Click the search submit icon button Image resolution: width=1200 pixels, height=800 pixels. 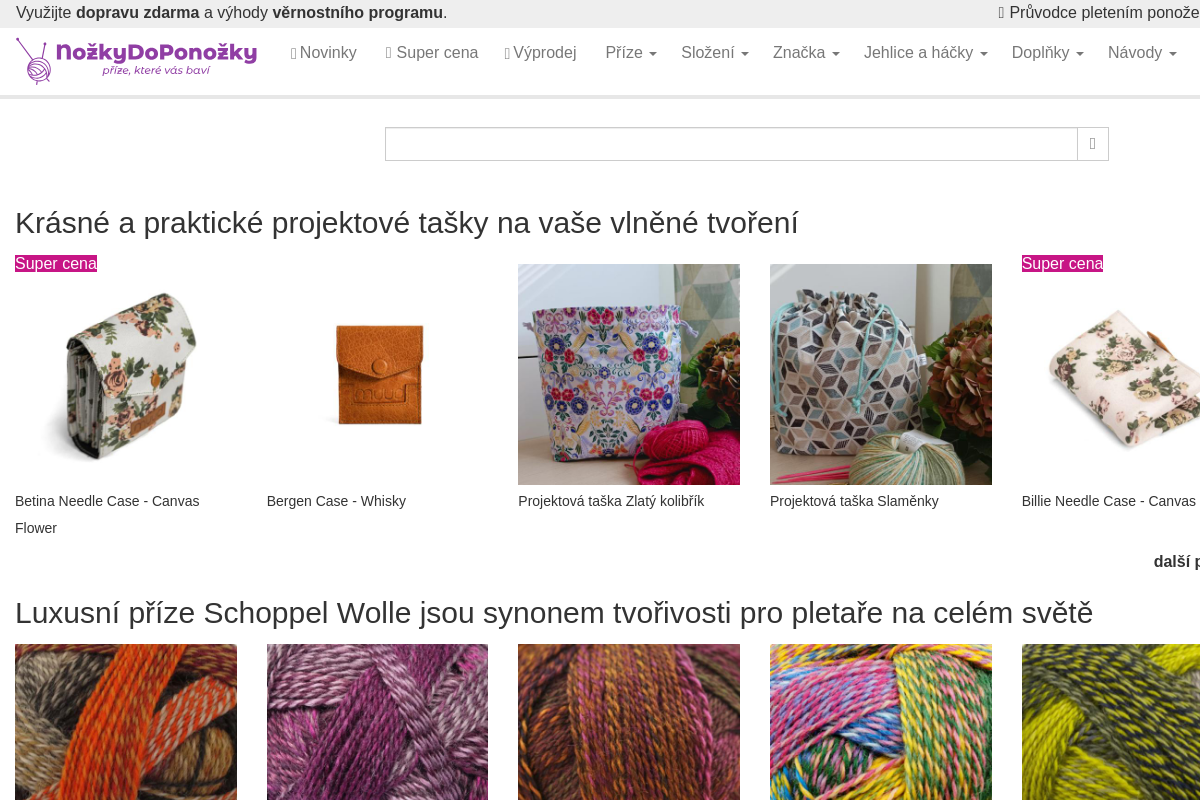[1093, 144]
